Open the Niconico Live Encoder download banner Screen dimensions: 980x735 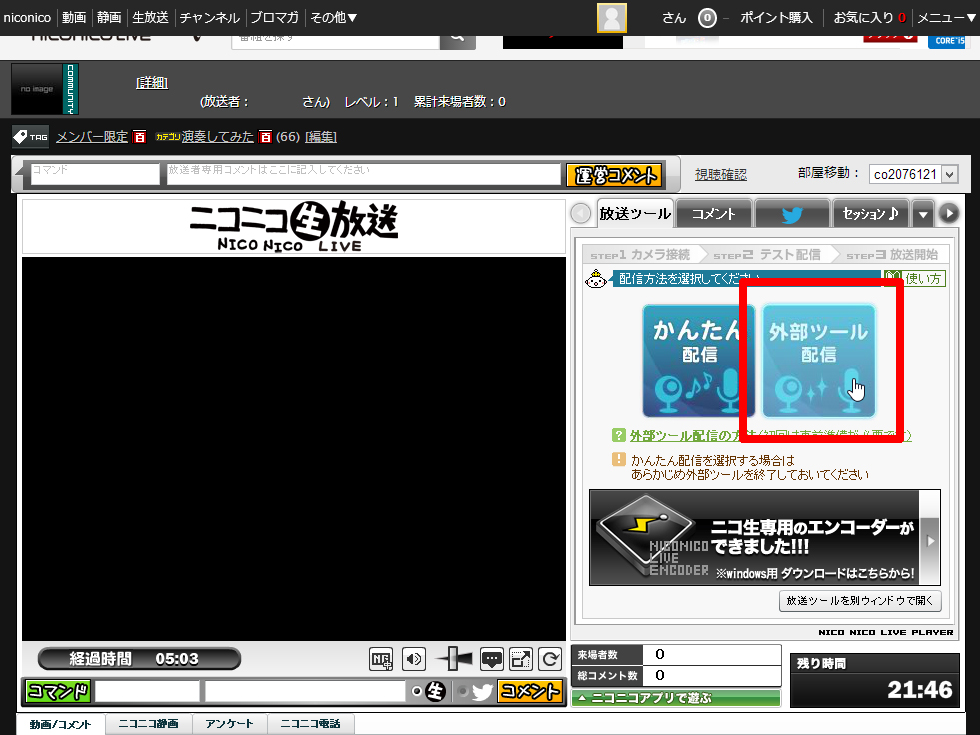pyautogui.click(x=754, y=538)
